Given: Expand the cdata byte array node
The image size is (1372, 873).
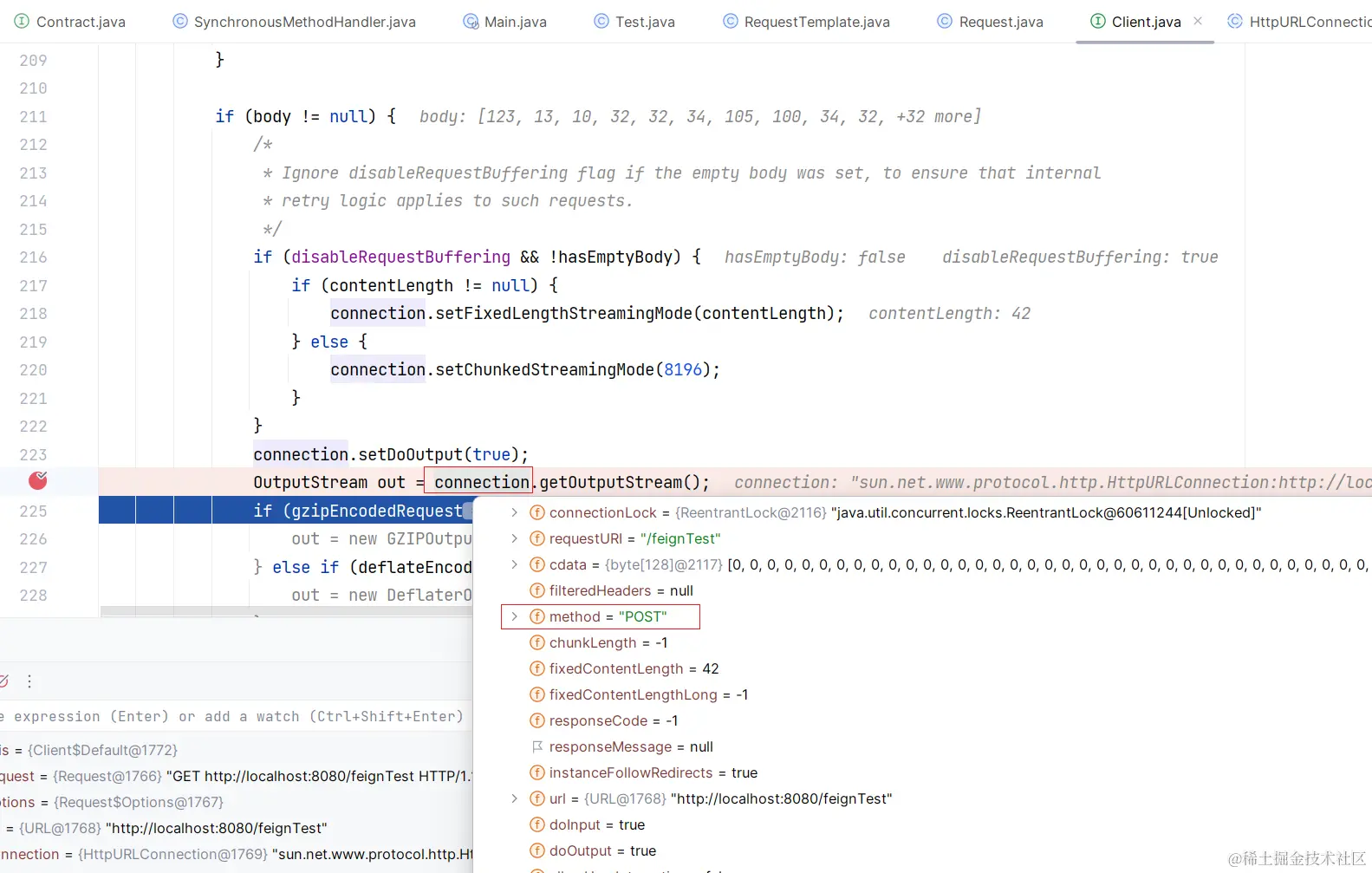Looking at the screenshot, I should coord(514,564).
